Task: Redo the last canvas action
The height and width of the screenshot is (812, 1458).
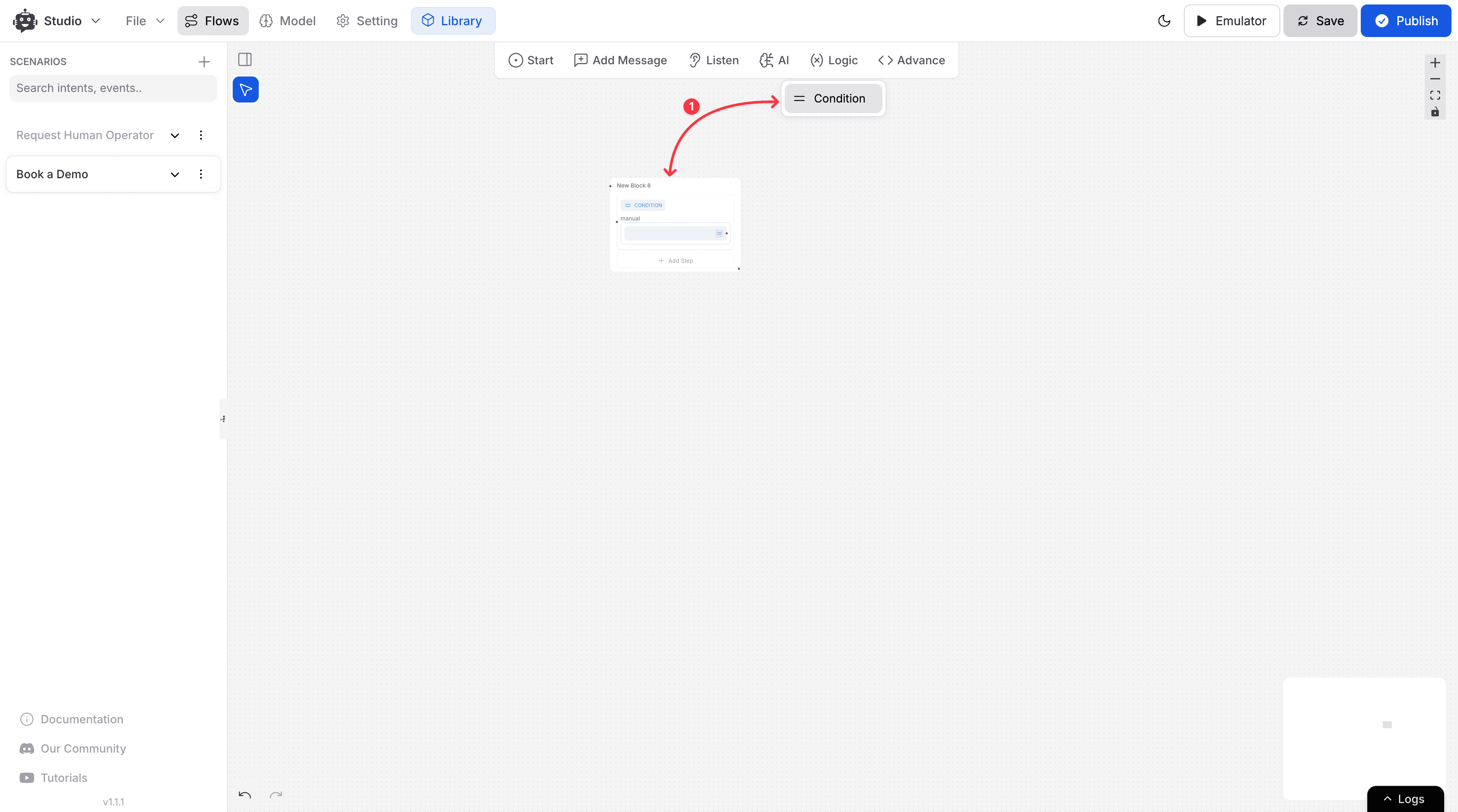Action: [x=276, y=795]
